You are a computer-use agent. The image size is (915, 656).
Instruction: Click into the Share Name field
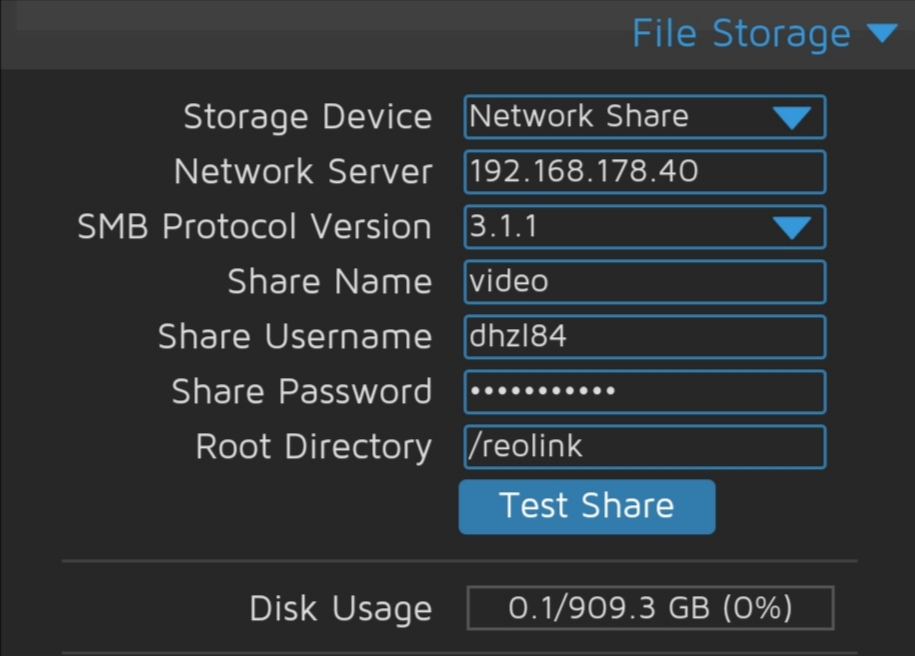coord(645,282)
